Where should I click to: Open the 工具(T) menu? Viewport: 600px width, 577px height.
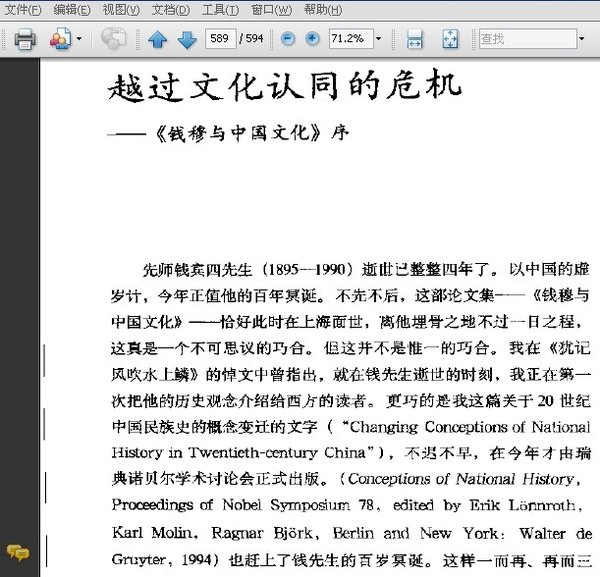pos(220,9)
